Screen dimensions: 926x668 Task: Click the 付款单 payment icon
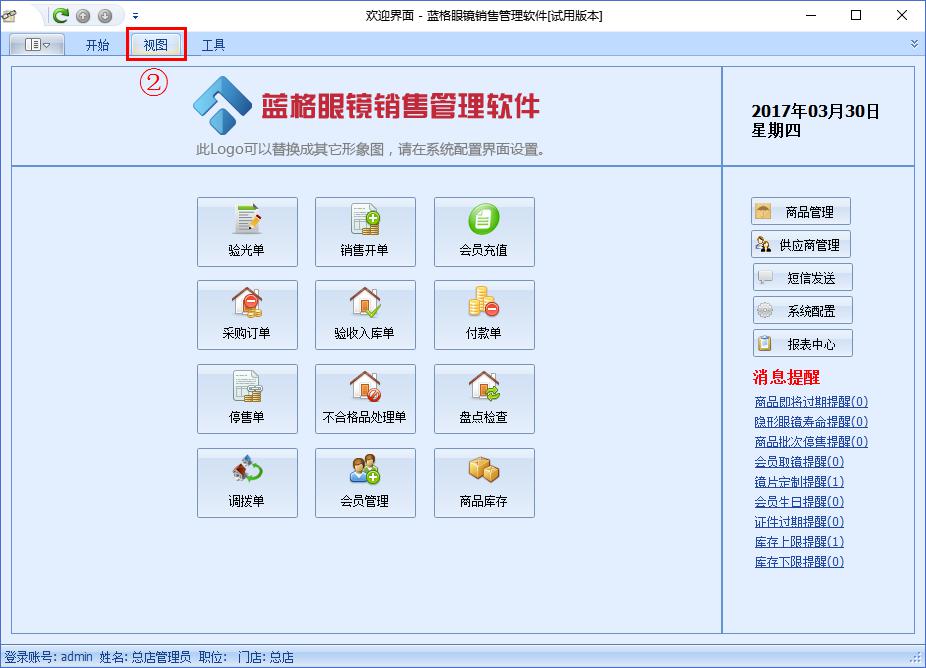pyautogui.click(x=484, y=315)
